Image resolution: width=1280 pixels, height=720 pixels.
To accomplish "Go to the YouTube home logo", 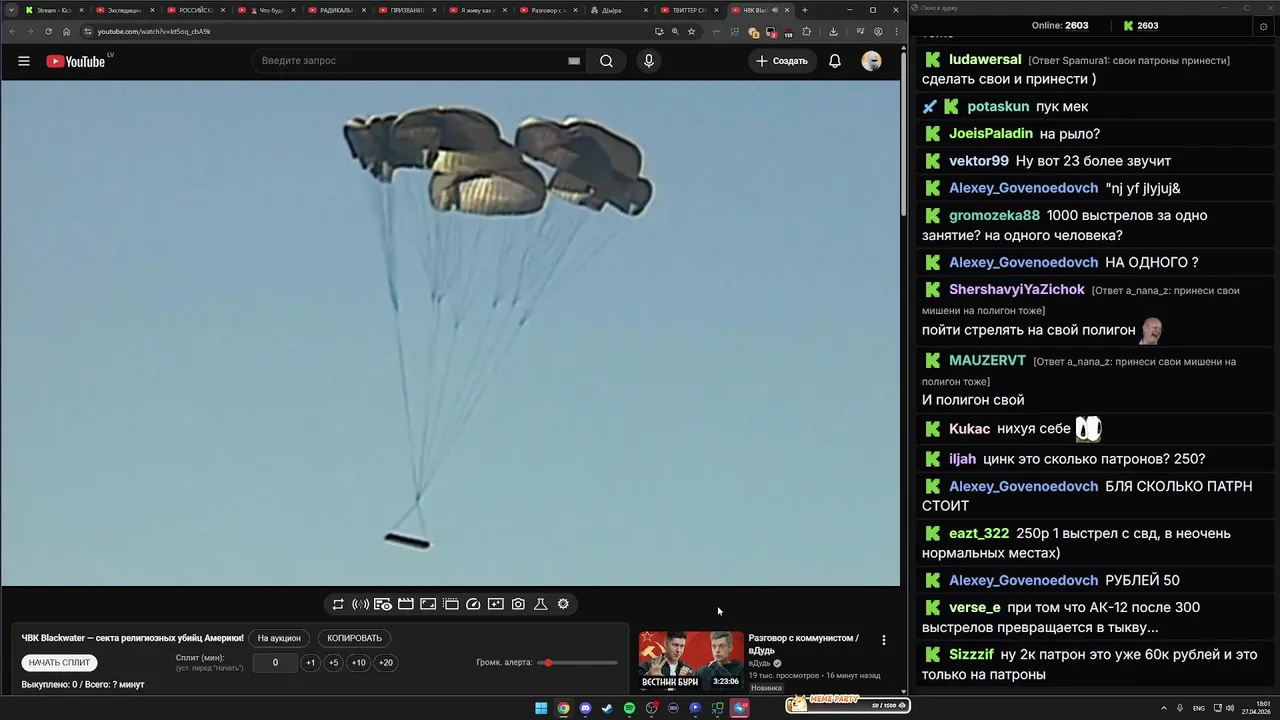I will [76, 61].
